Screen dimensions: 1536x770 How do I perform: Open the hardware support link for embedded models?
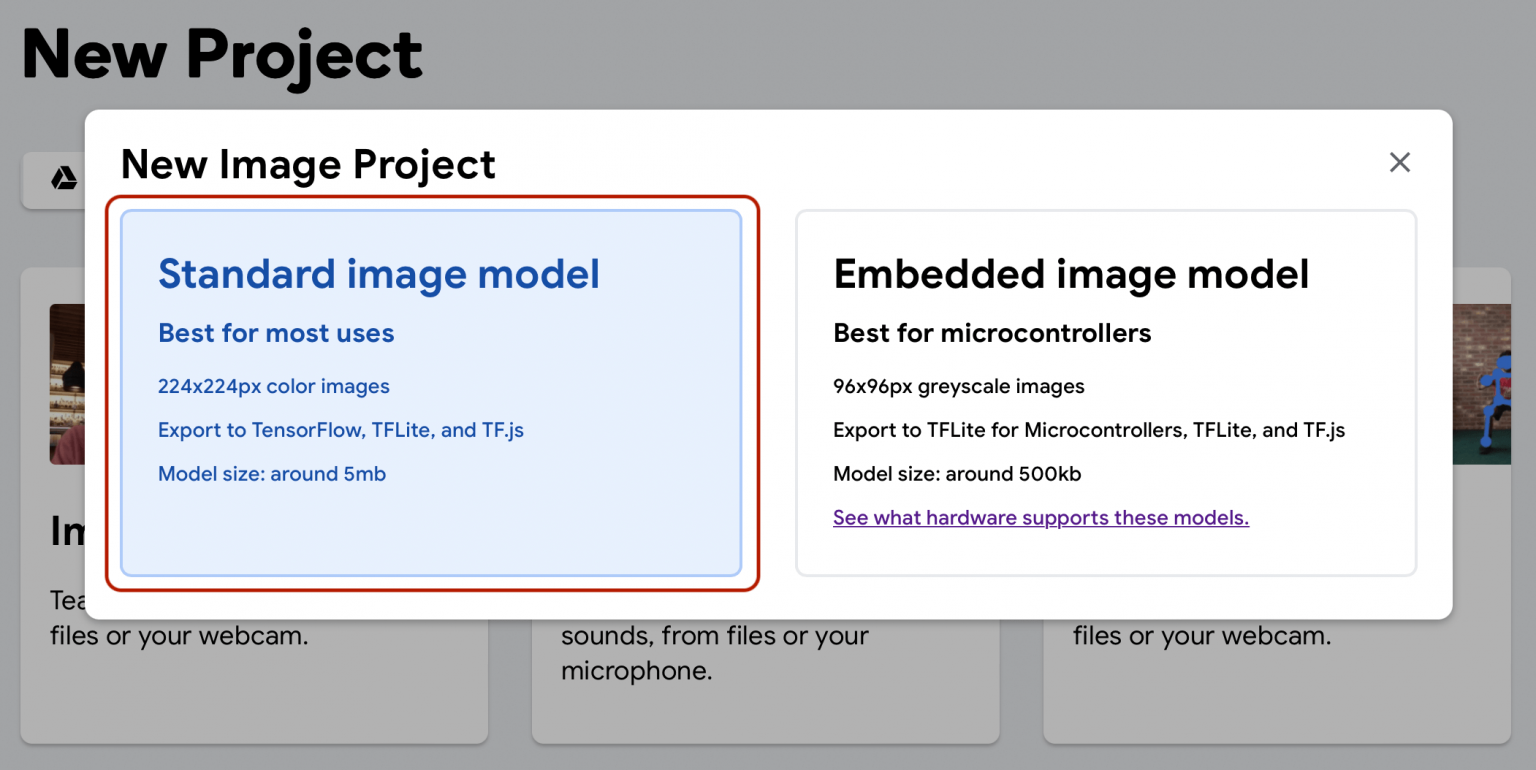tap(1040, 517)
